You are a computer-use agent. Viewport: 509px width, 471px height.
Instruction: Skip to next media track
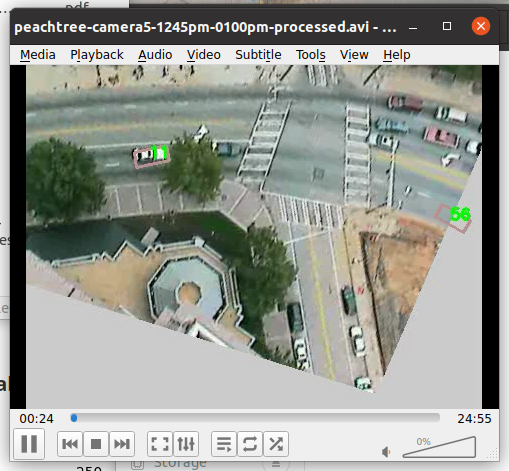pyautogui.click(x=122, y=444)
